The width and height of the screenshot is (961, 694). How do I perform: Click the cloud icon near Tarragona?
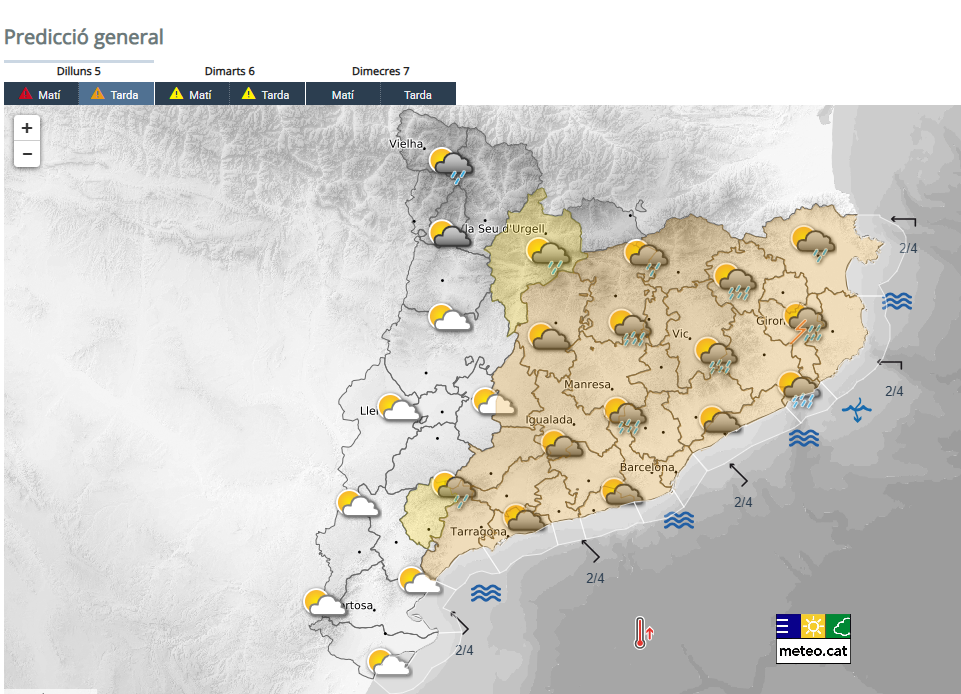(x=525, y=518)
